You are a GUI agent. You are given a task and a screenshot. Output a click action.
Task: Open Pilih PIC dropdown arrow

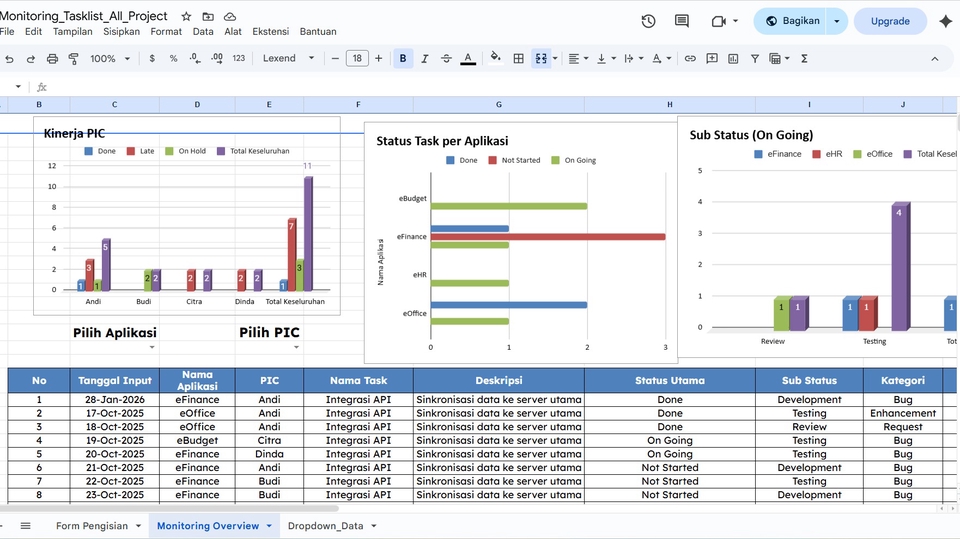(296, 347)
